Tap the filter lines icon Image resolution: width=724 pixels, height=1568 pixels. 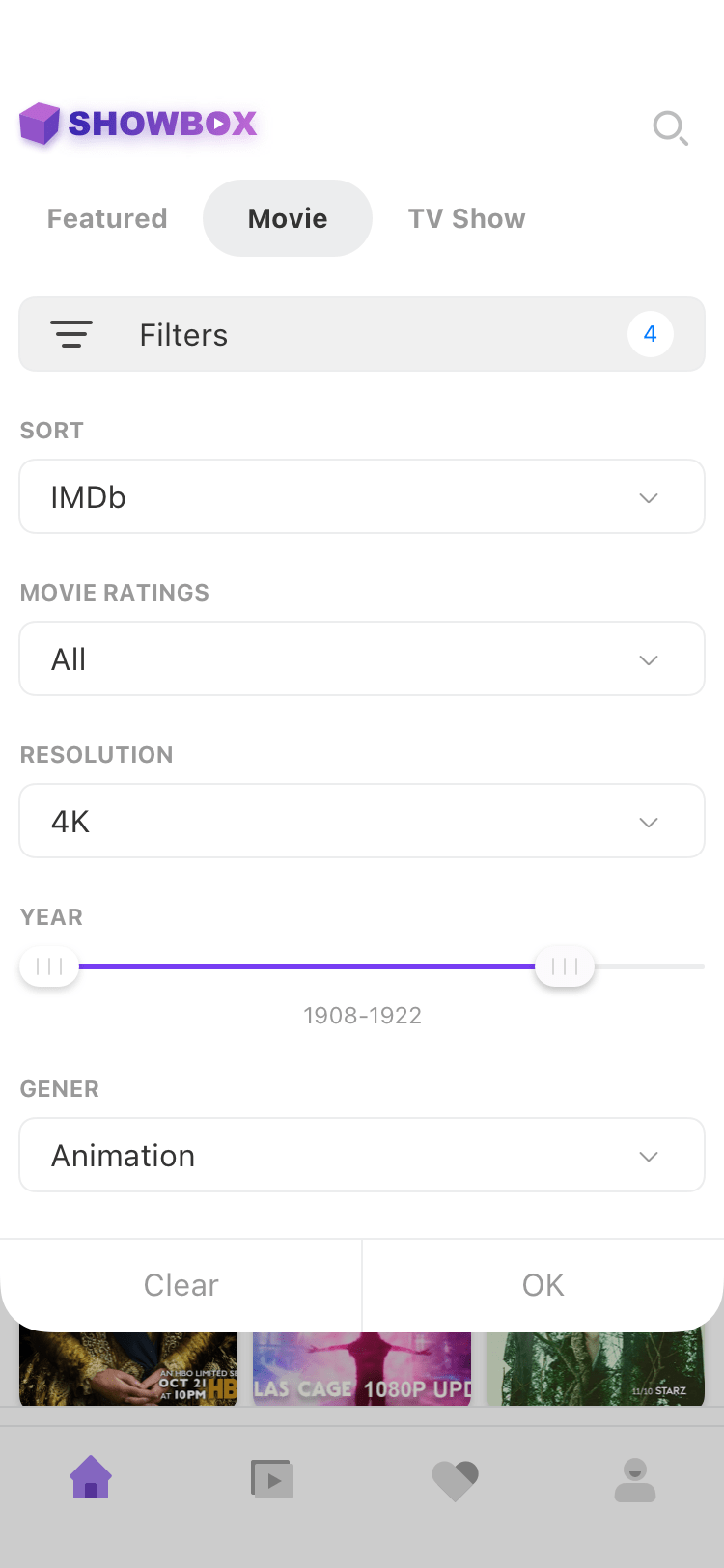click(x=71, y=334)
